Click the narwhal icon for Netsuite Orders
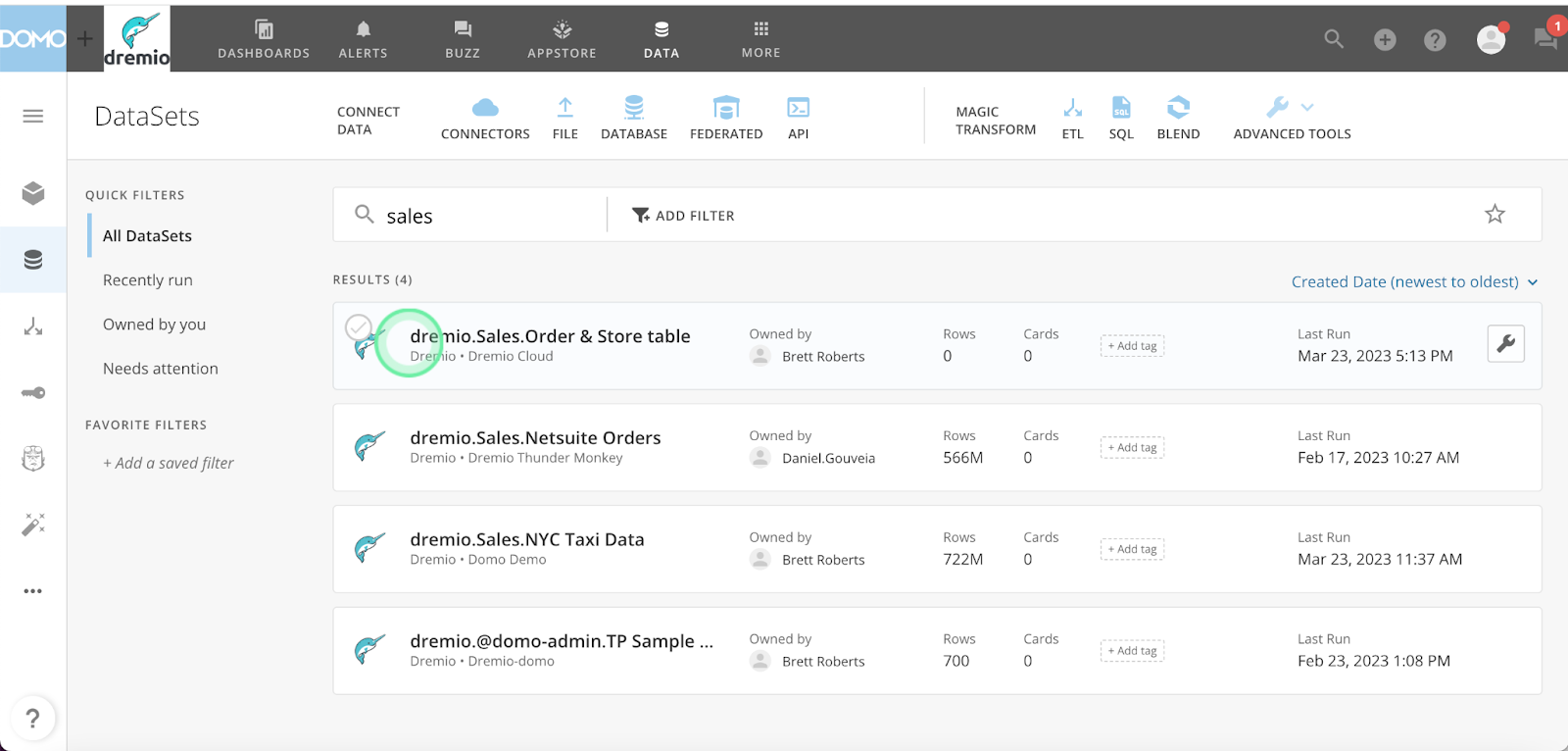The width and height of the screenshot is (1568, 751). 369,447
